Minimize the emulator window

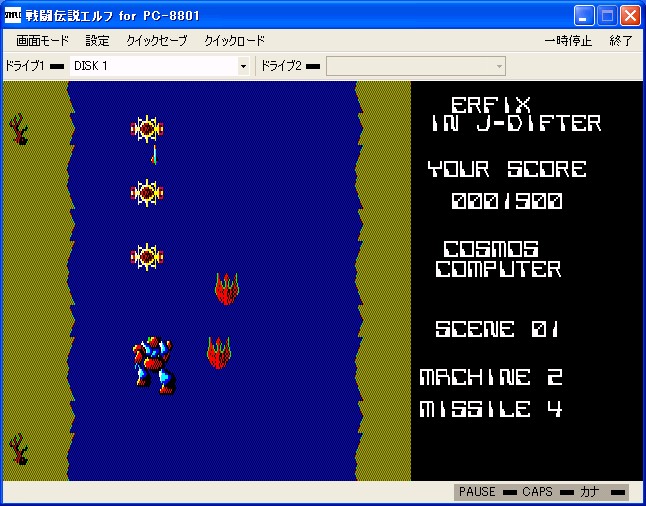click(584, 16)
